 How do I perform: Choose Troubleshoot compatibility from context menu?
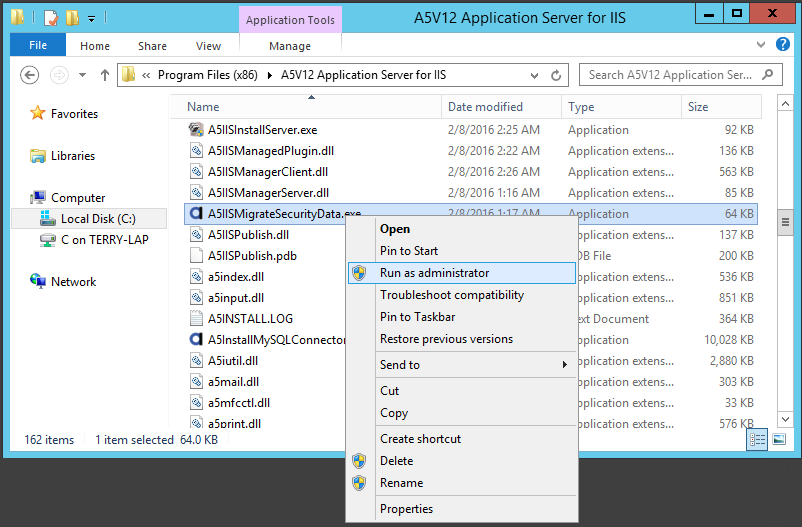[x=462, y=295]
